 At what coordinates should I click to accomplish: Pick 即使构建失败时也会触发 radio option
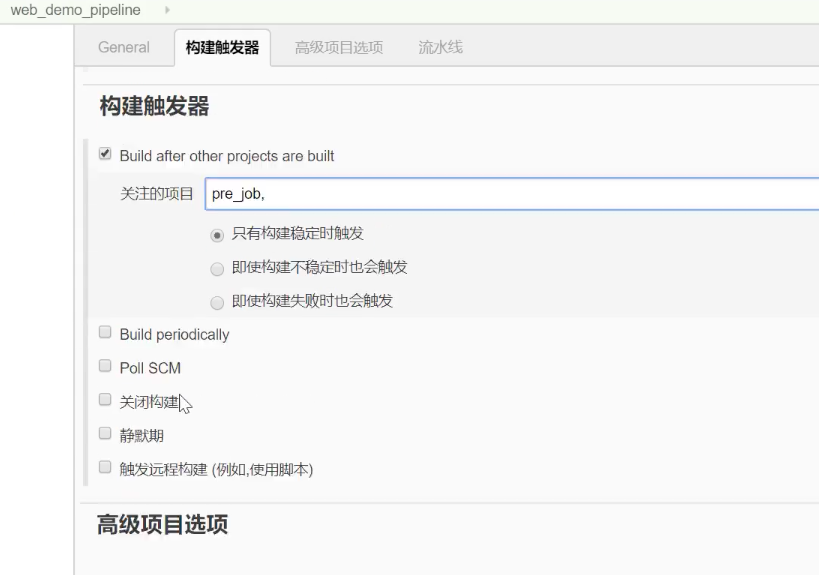click(x=217, y=302)
